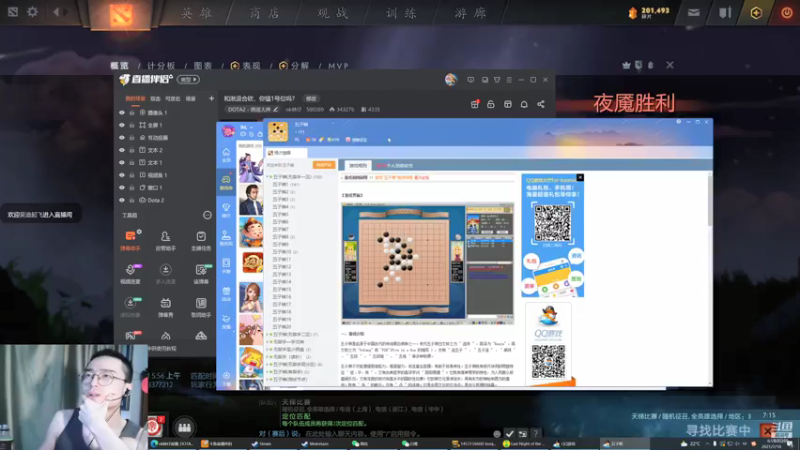Open the 读弹幕 read danmaku tool

(201, 274)
